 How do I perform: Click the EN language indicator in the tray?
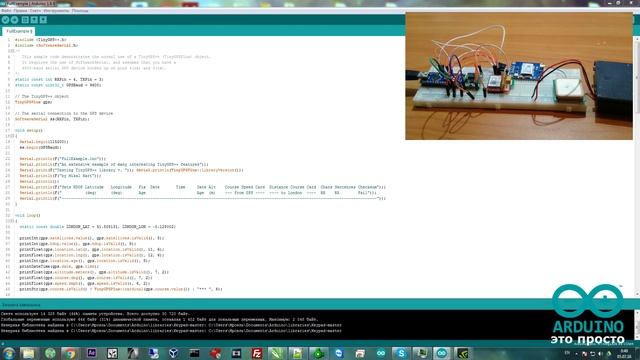pyautogui.click(x=567, y=353)
